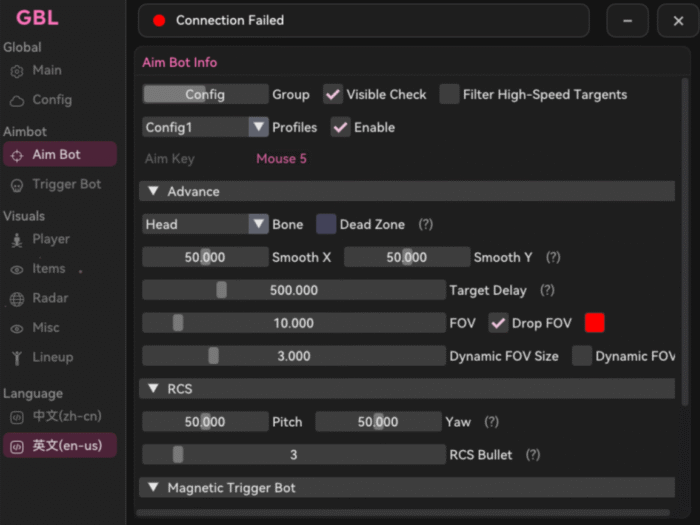Enable the Dynamic FOV checkbox
This screenshot has height=525, width=700.
[582, 356]
